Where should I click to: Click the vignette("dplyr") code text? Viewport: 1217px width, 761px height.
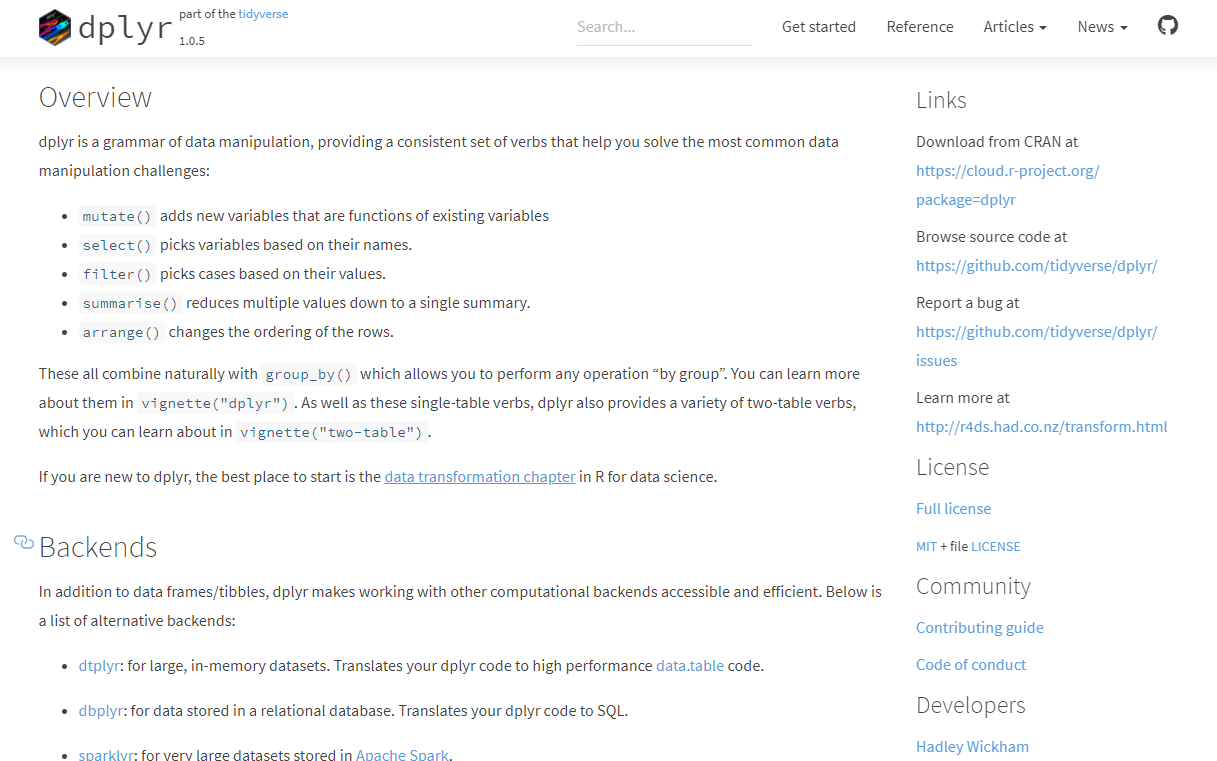(x=214, y=403)
